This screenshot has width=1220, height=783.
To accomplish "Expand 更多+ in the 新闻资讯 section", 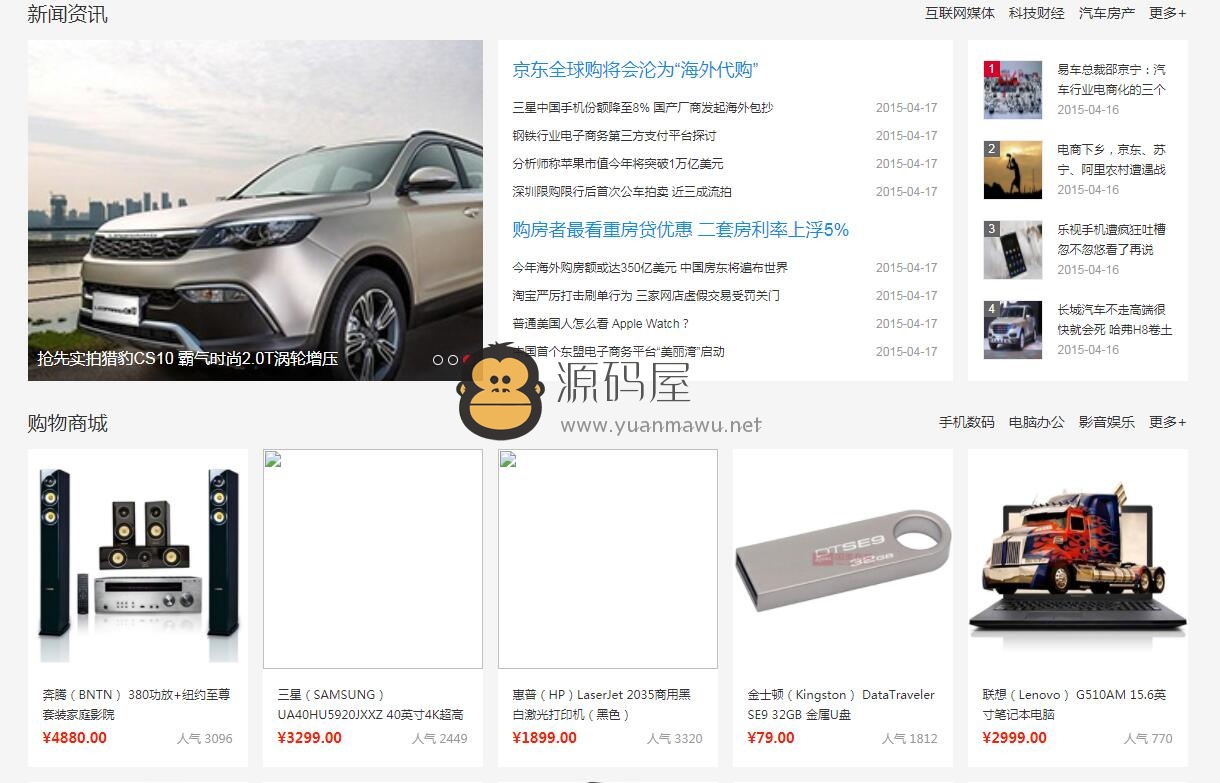I will tap(1167, 13).
